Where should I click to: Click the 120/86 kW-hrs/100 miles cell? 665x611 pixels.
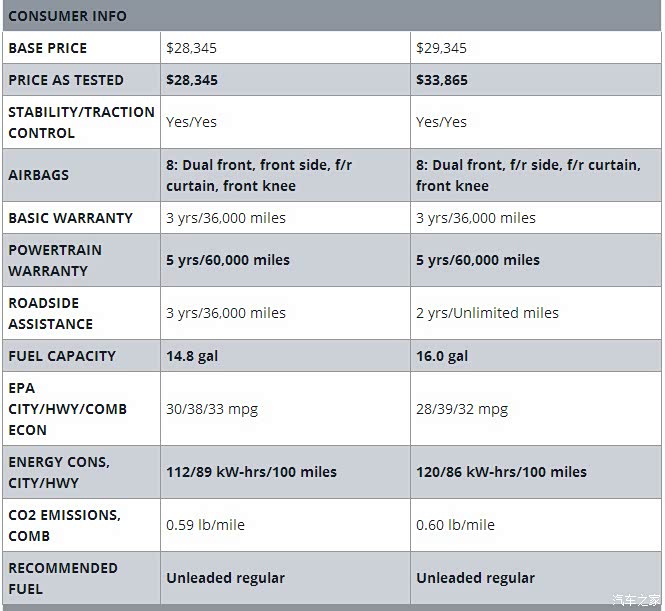coord(501,472)
